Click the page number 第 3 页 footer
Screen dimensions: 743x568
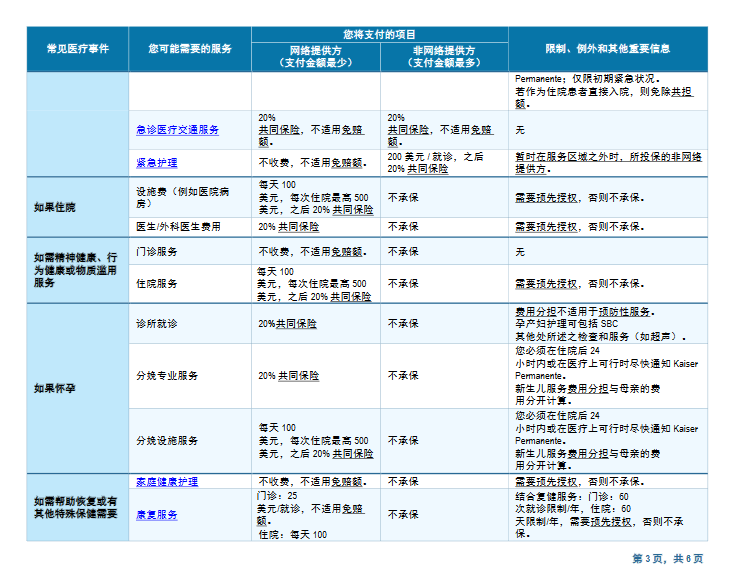point(649,558)
